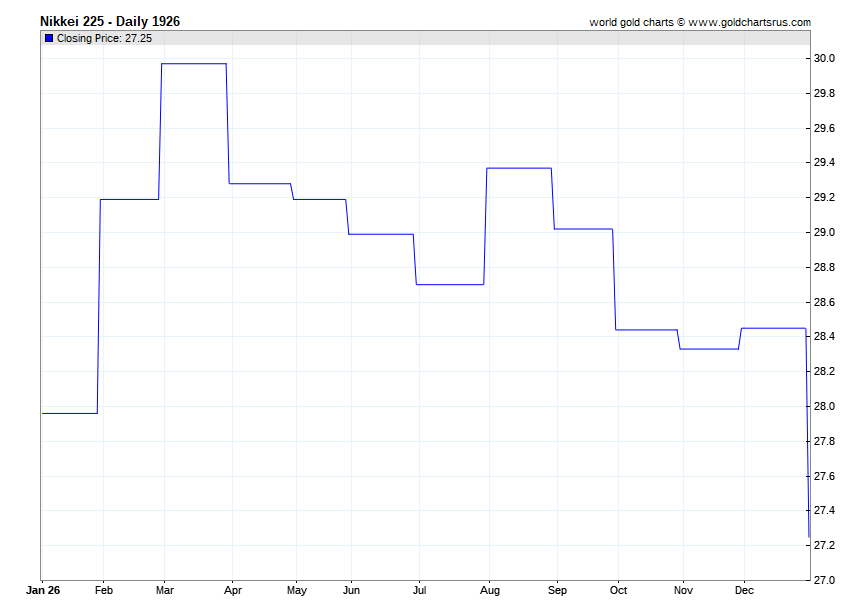Click the 'May' x-axis label
This screenshot has height=616, width=850.
pyautogui.click(x=297, y=590)
